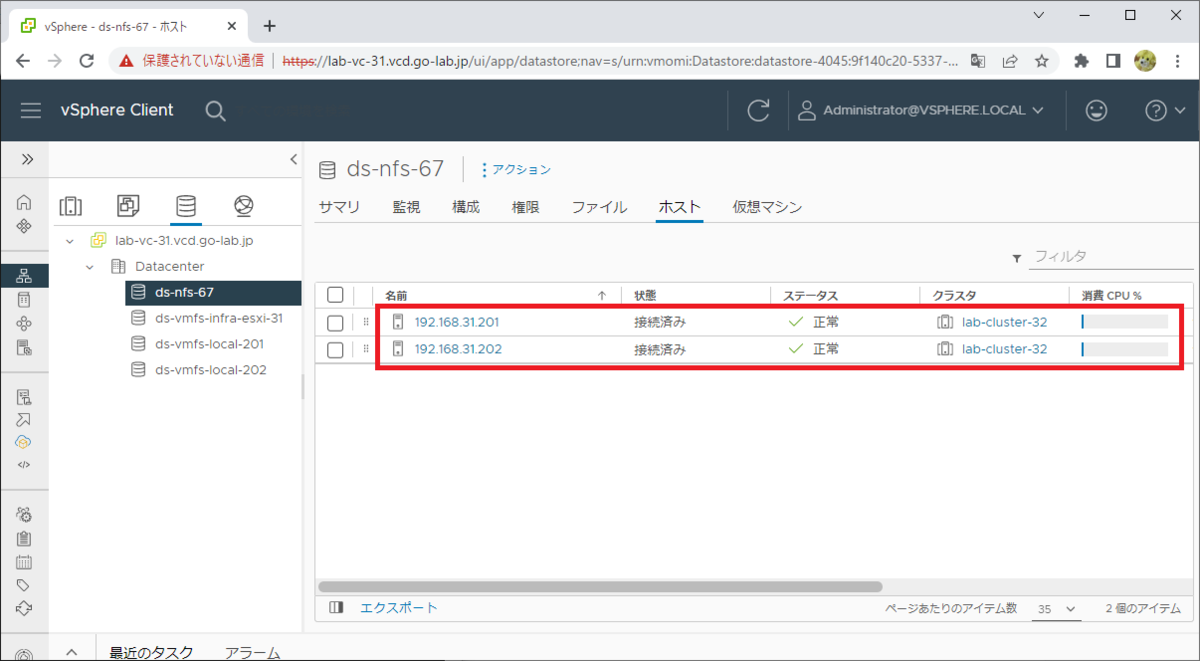
Task: Go to Home in the sidebar
Action: click(24, 202)
